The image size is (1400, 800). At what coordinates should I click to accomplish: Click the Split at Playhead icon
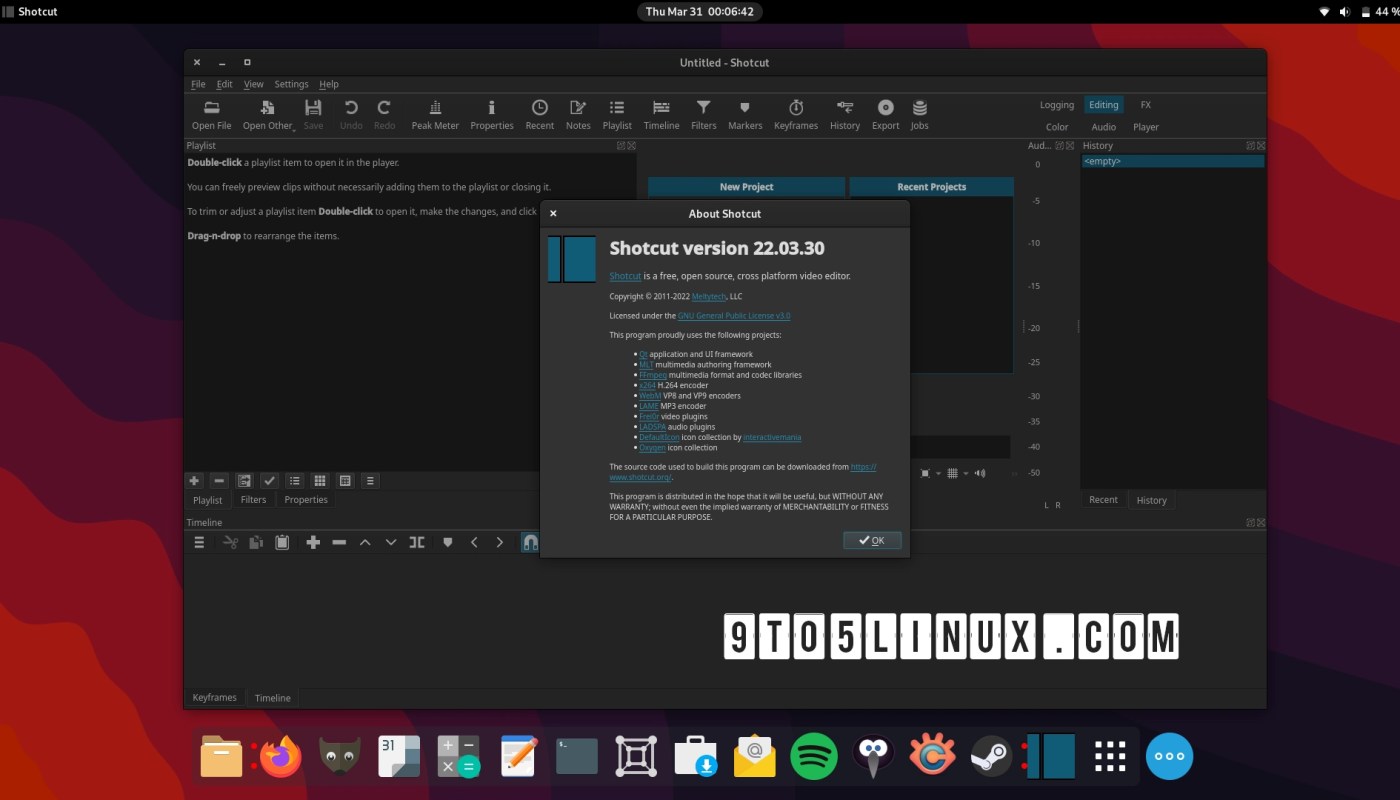pyautogui.click(x=417, y=542)
